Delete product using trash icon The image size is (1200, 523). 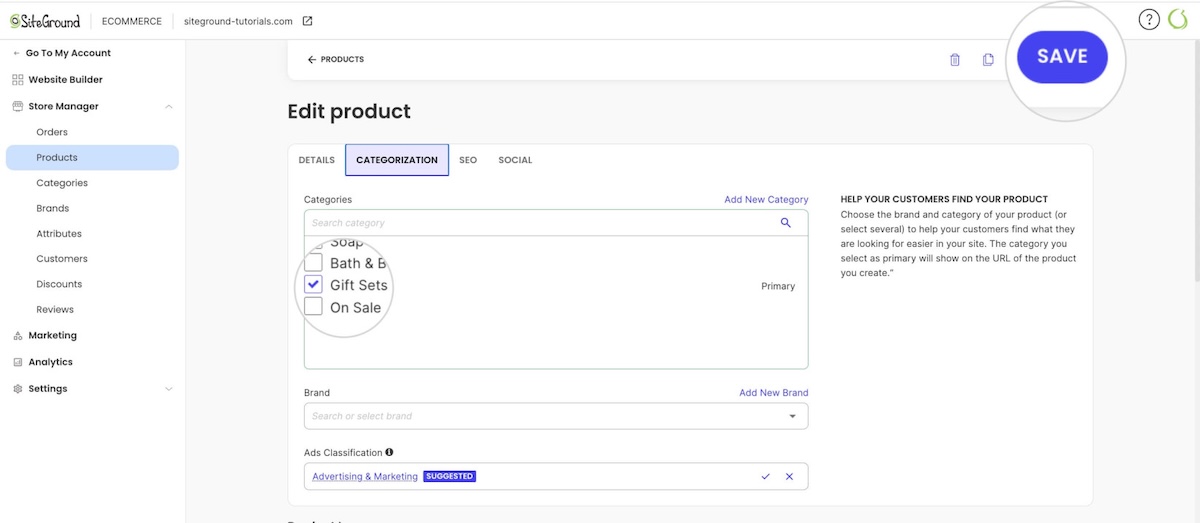point(955,60)
